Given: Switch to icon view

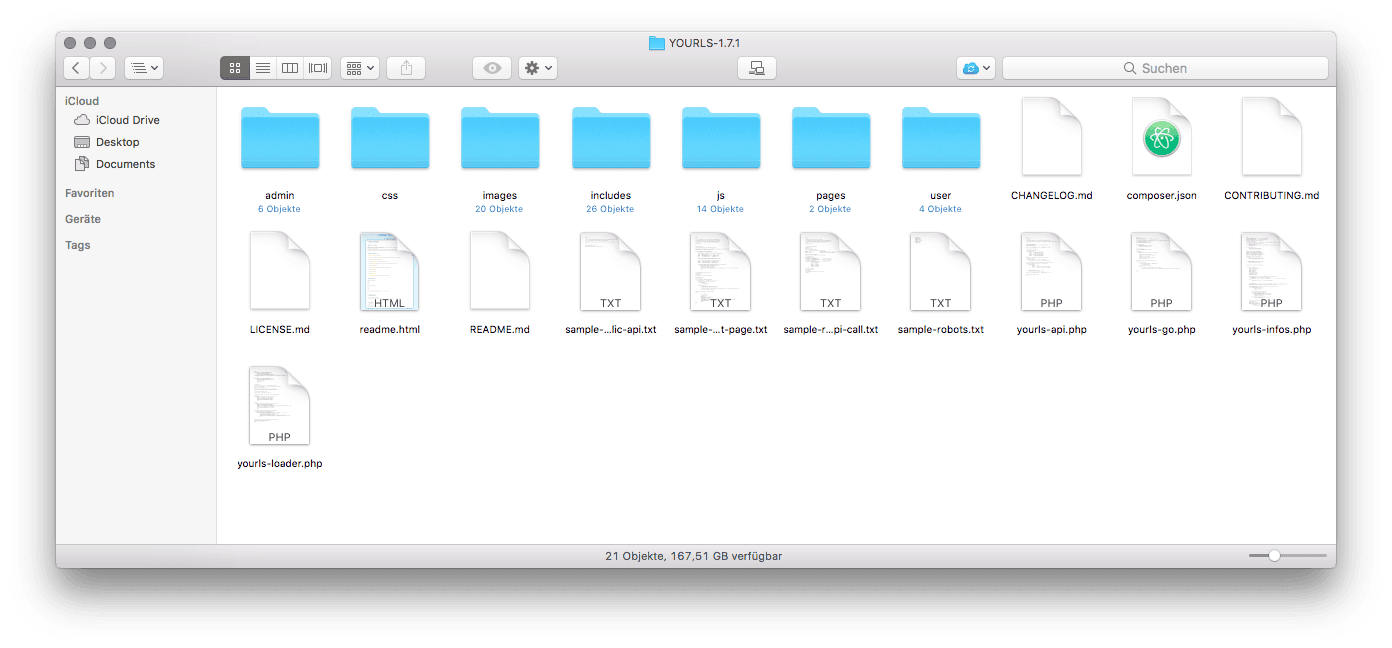Looking at the screenshot, I should (x=235, y=68).
